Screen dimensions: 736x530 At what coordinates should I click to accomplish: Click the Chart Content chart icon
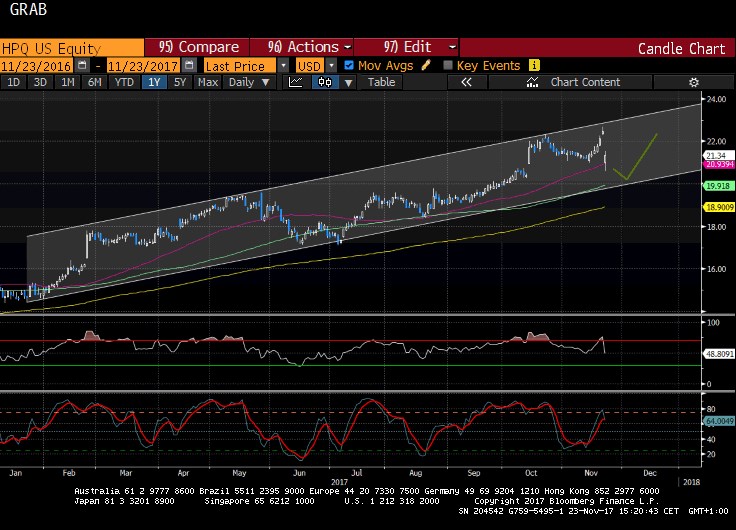tap(532, 82)
